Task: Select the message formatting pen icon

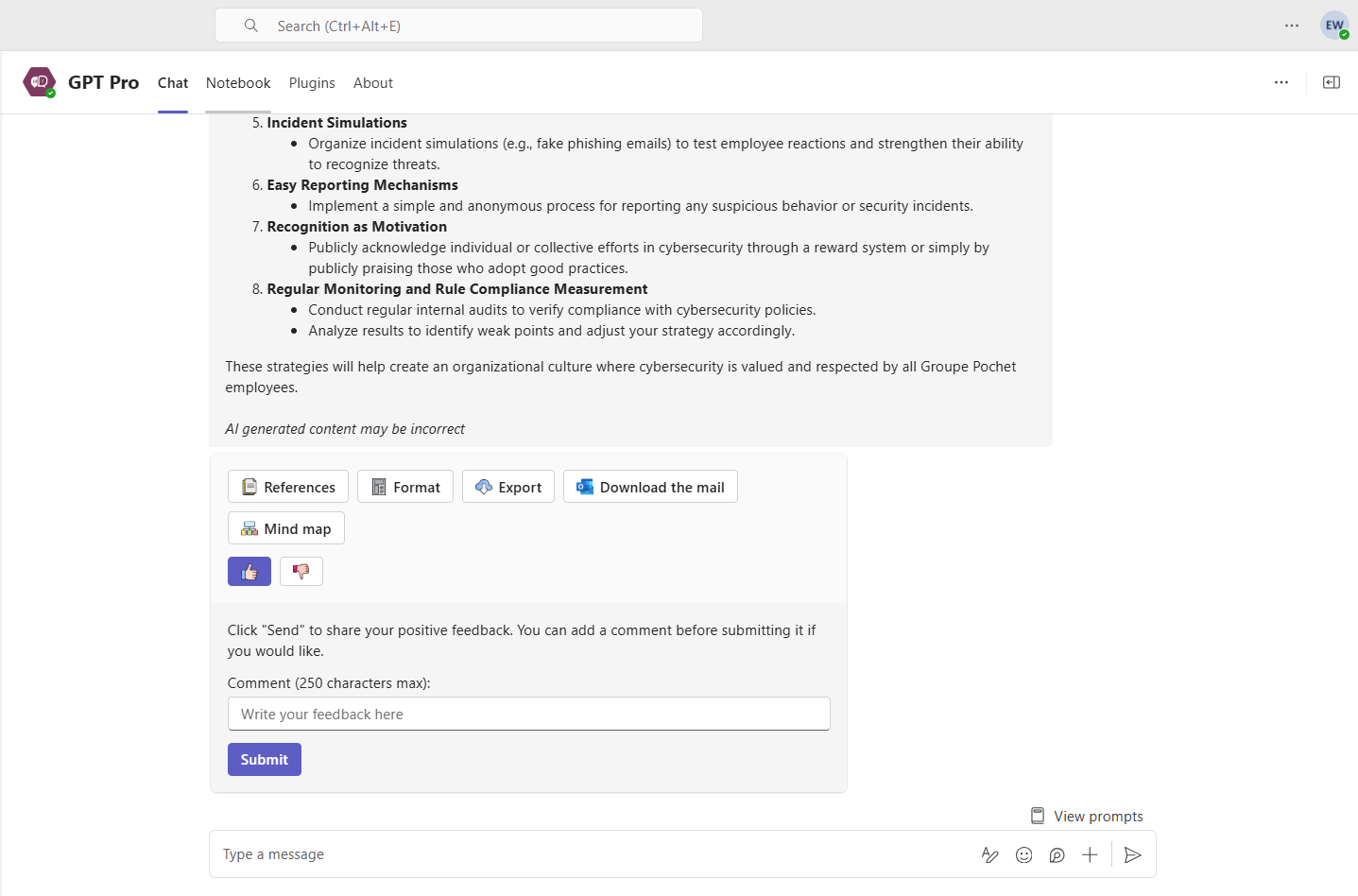Action: point(989,854)
